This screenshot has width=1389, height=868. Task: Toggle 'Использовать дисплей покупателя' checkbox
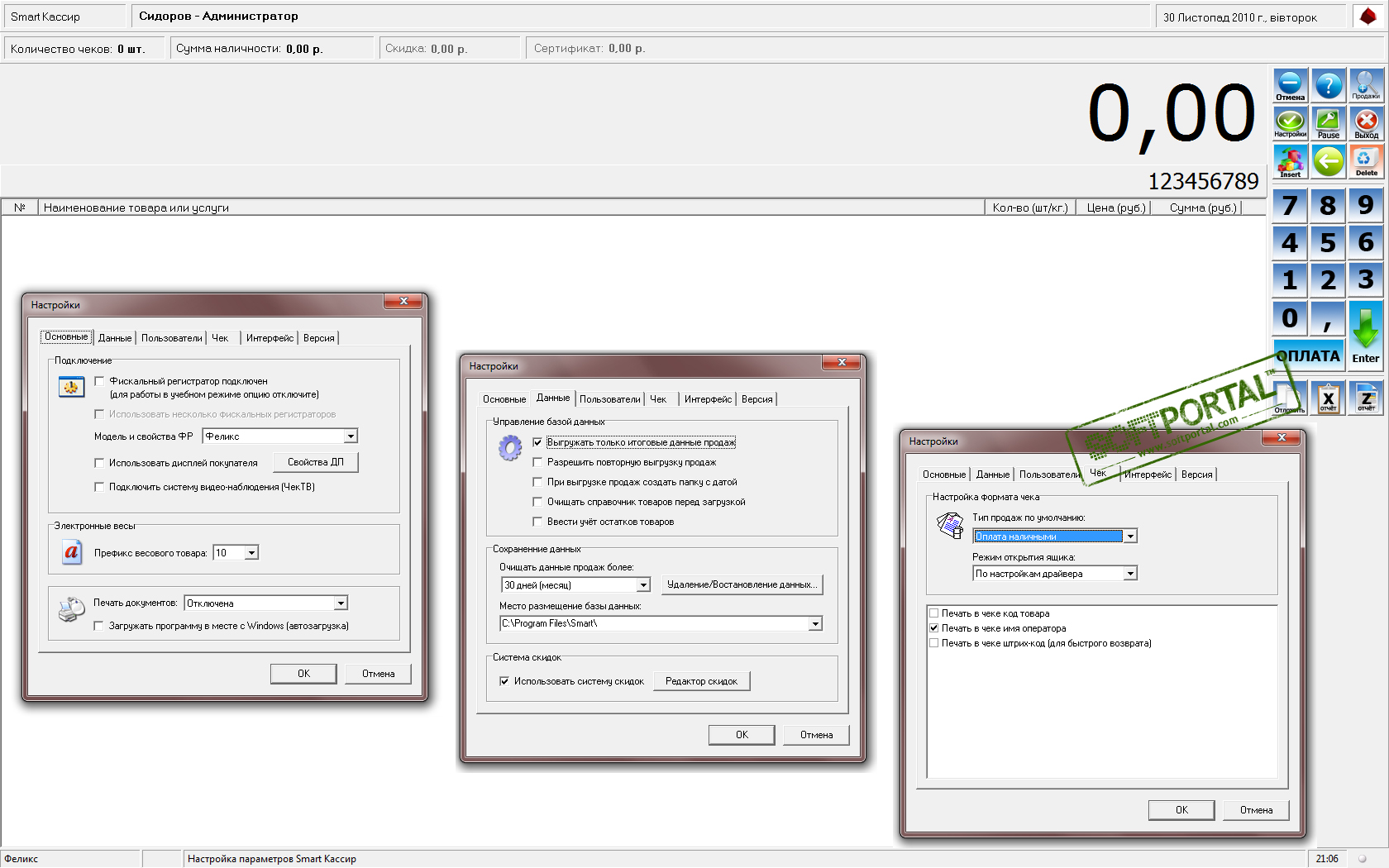pyautogui.click(x=100, y=463)
